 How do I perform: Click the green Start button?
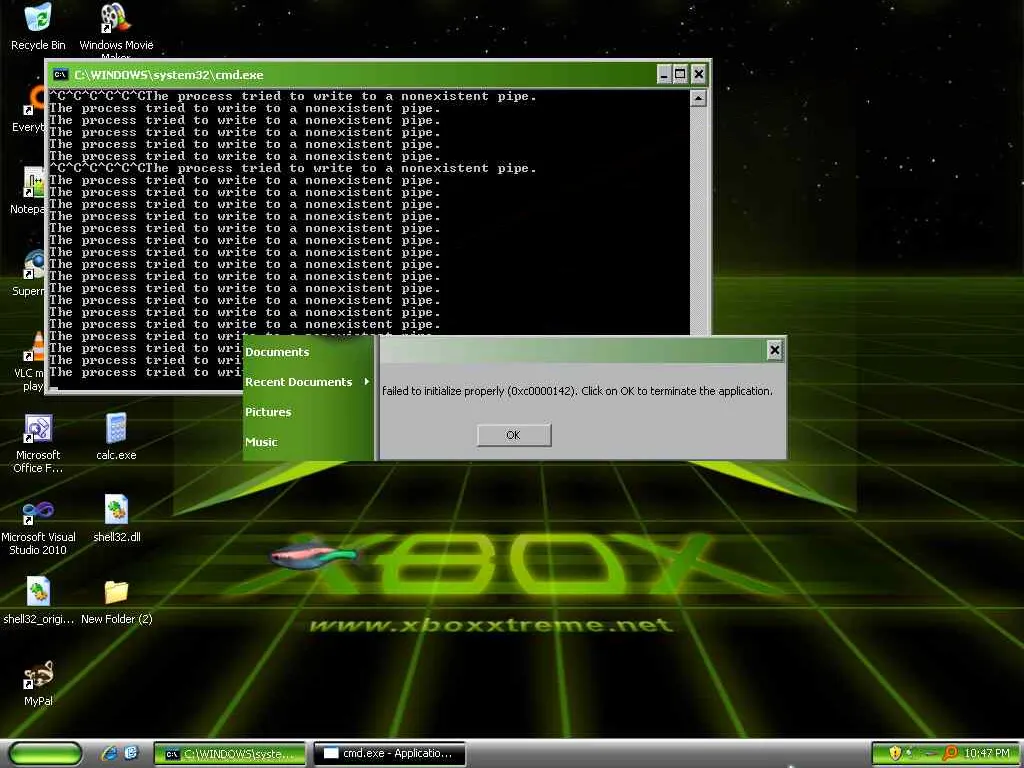pos(46,753)
